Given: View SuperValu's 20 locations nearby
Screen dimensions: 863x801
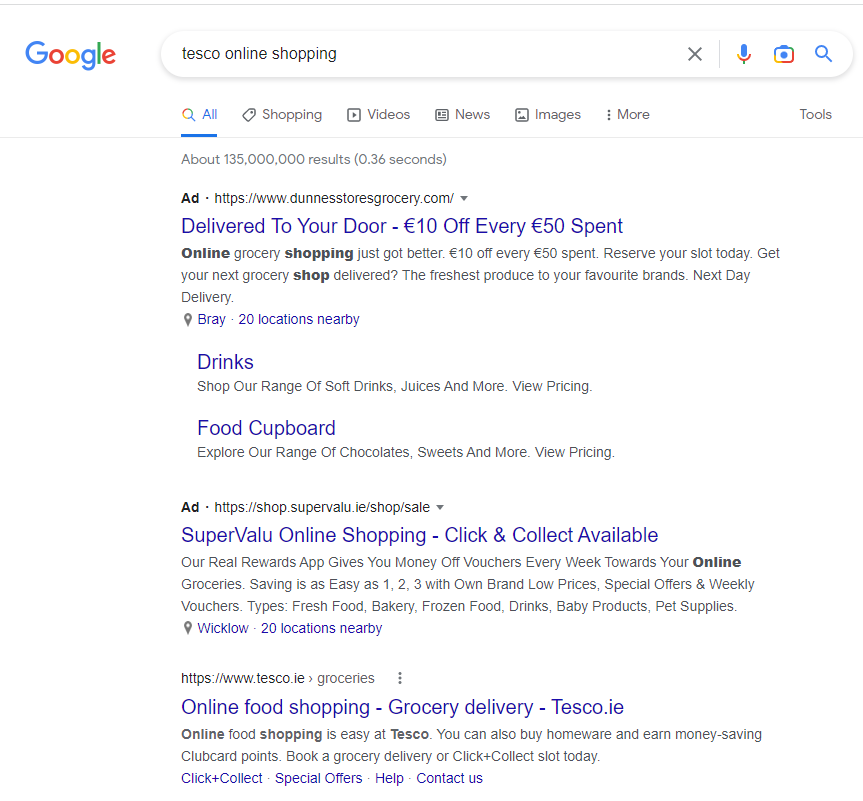Looking at the screenshot, I should [x=320, y=627].
